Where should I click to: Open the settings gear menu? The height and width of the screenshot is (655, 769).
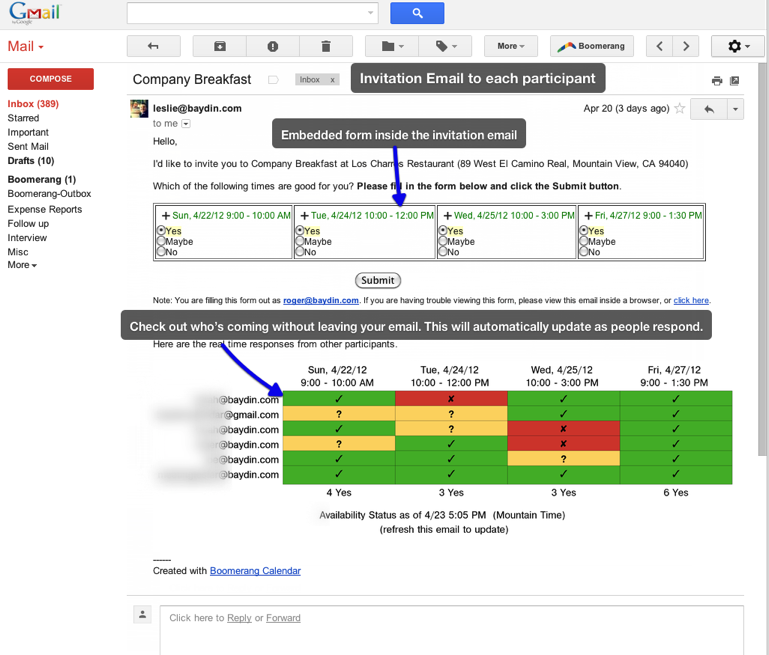(x=738, y=46)
